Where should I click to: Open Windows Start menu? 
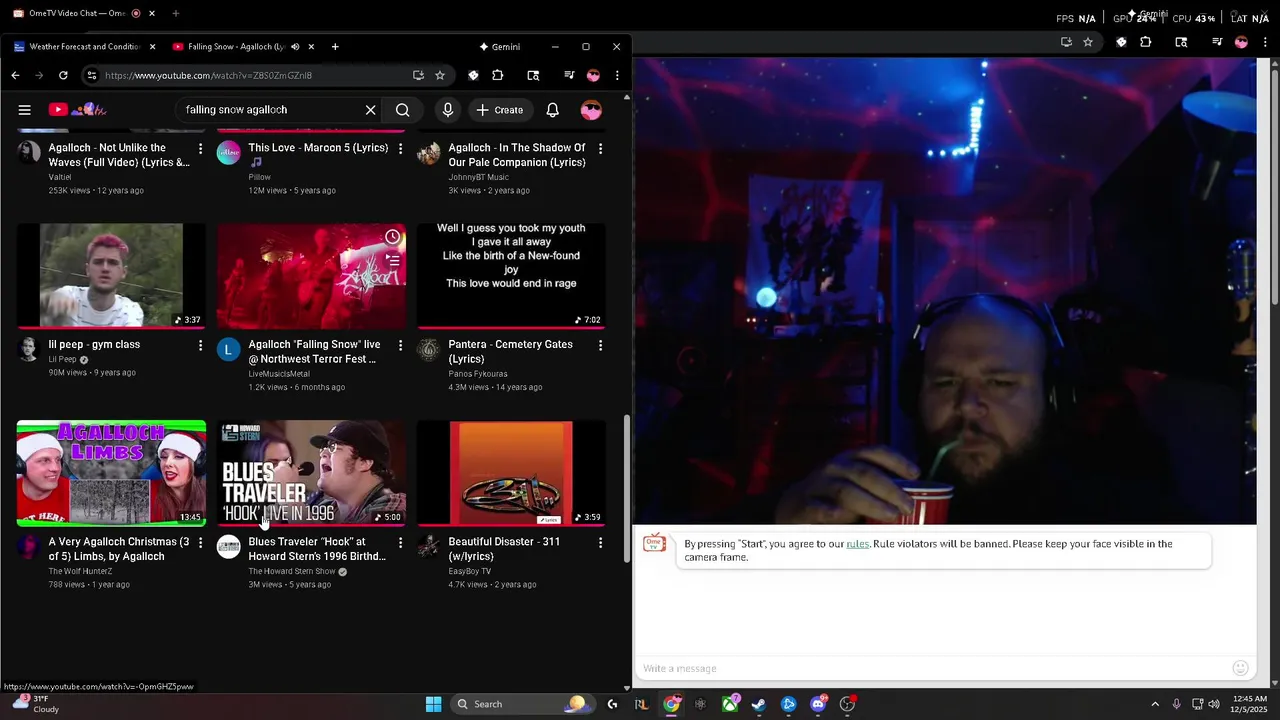pos(433,704)
